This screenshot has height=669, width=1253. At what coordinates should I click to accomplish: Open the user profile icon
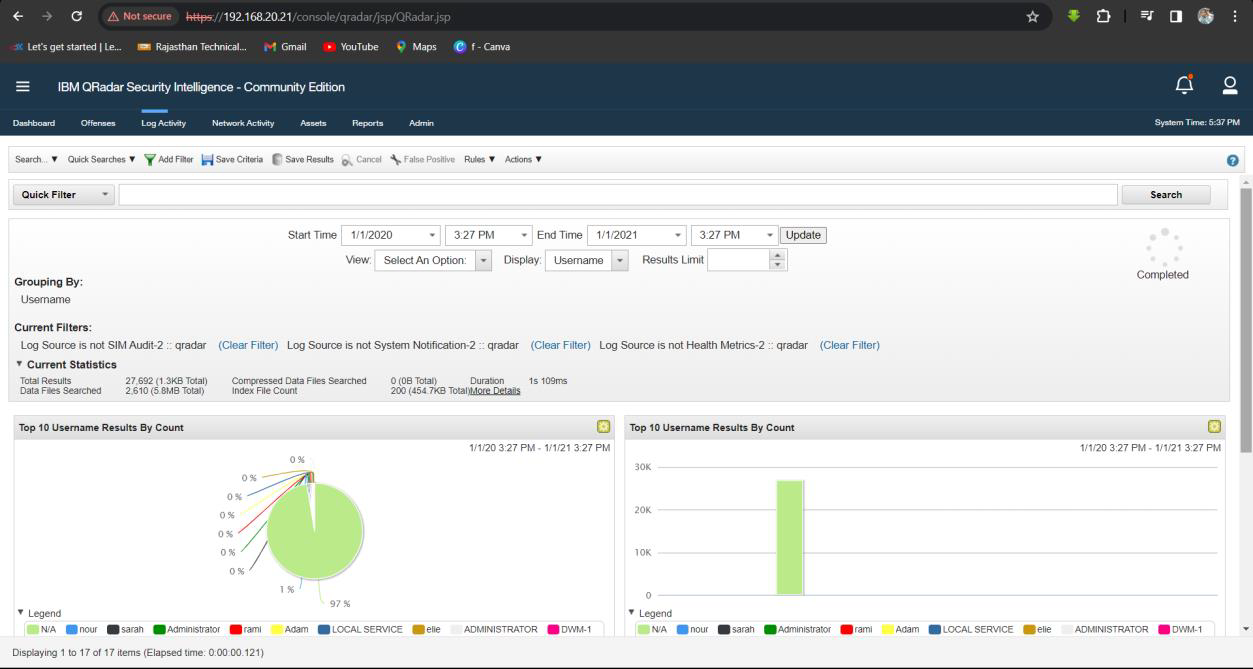(x=1230, y=86)
